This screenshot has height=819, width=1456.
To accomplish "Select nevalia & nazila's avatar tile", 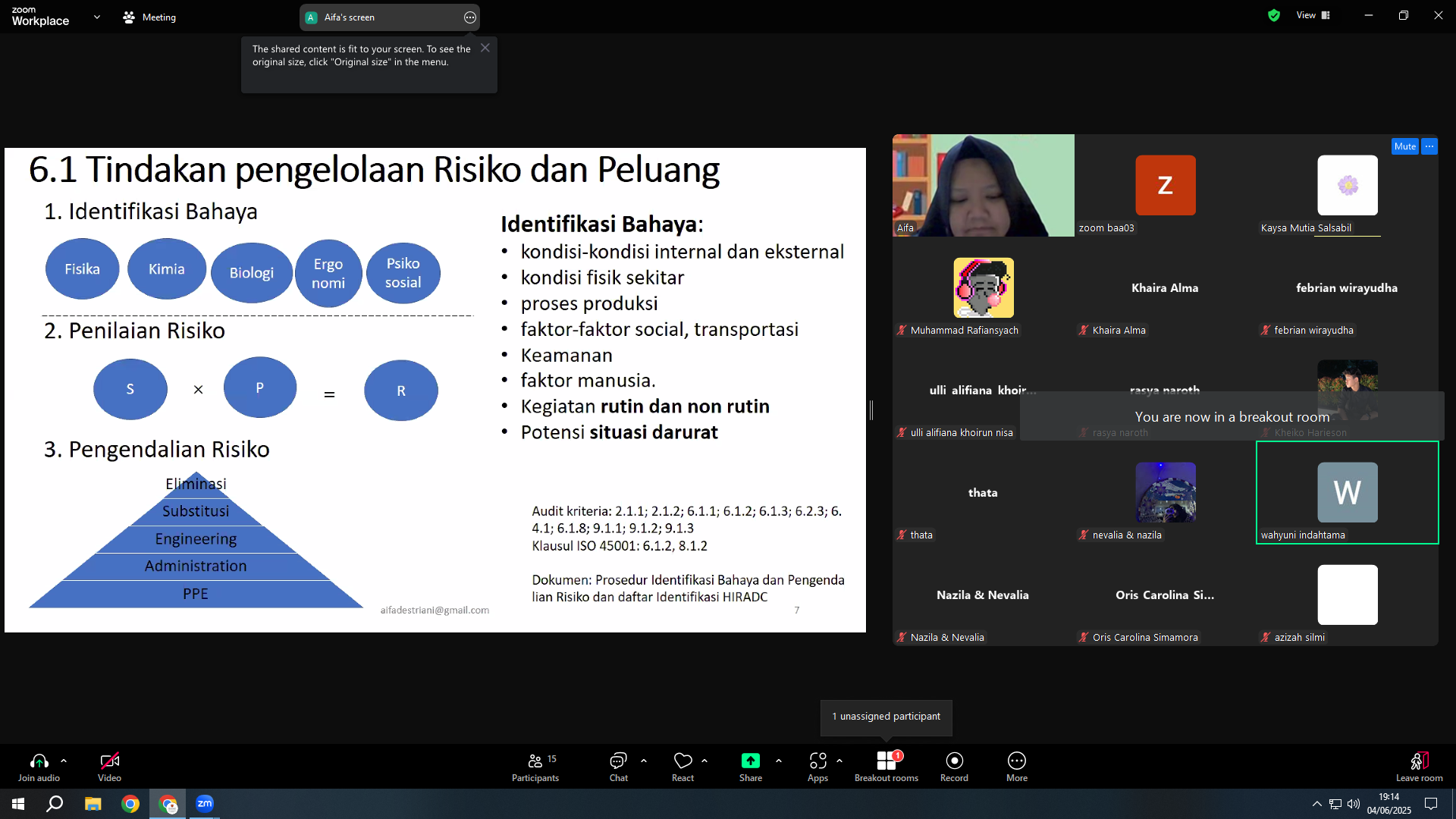I will click(1166, 493).
